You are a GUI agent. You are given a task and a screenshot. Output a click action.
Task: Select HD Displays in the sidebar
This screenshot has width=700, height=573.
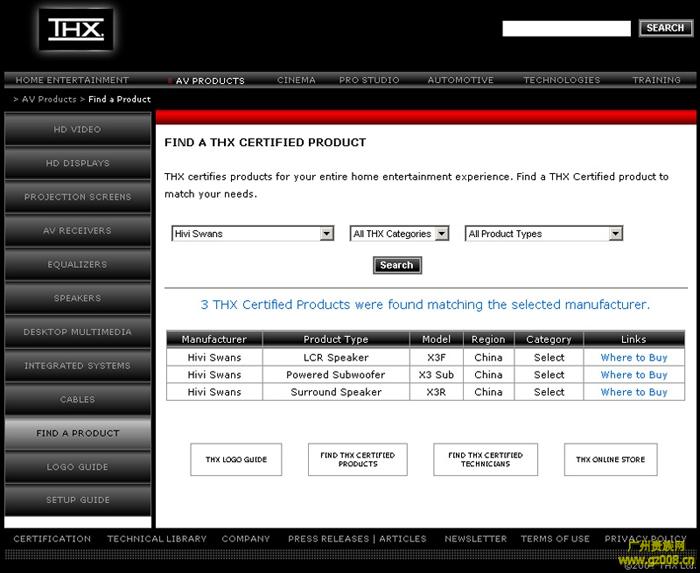point(78,163)
